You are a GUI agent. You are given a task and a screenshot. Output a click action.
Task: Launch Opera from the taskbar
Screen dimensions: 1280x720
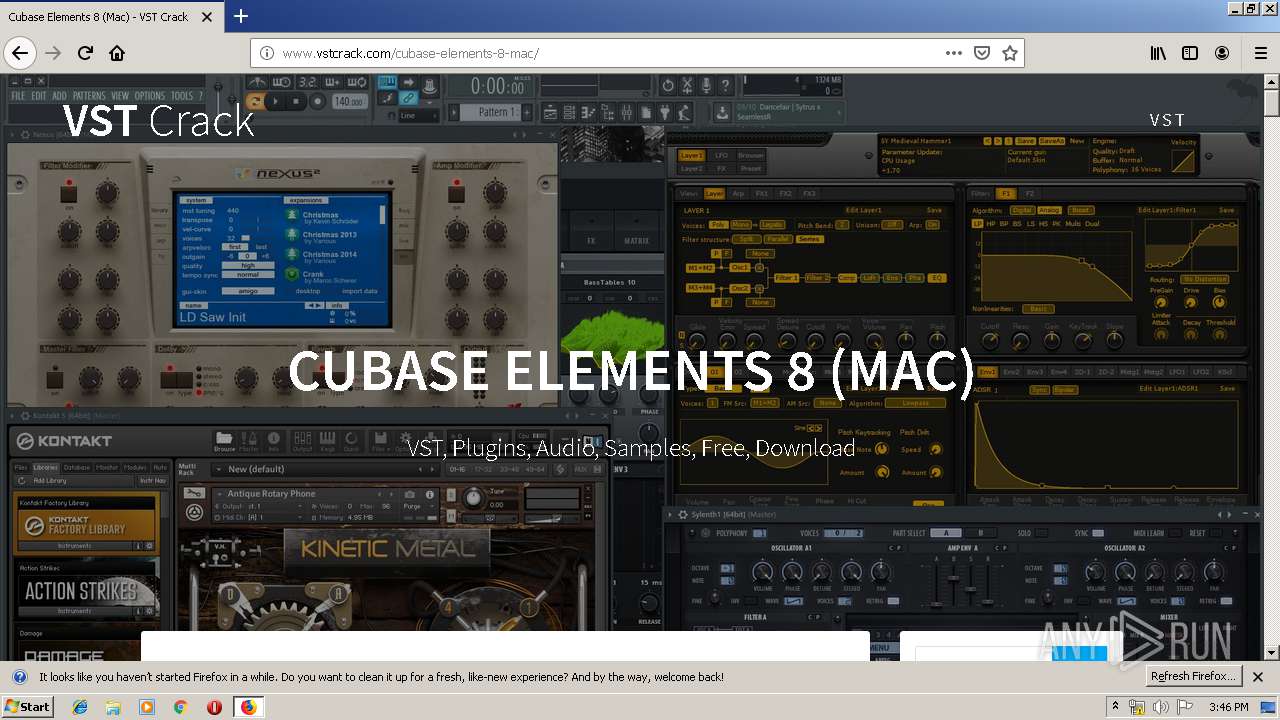coord(214,707)
